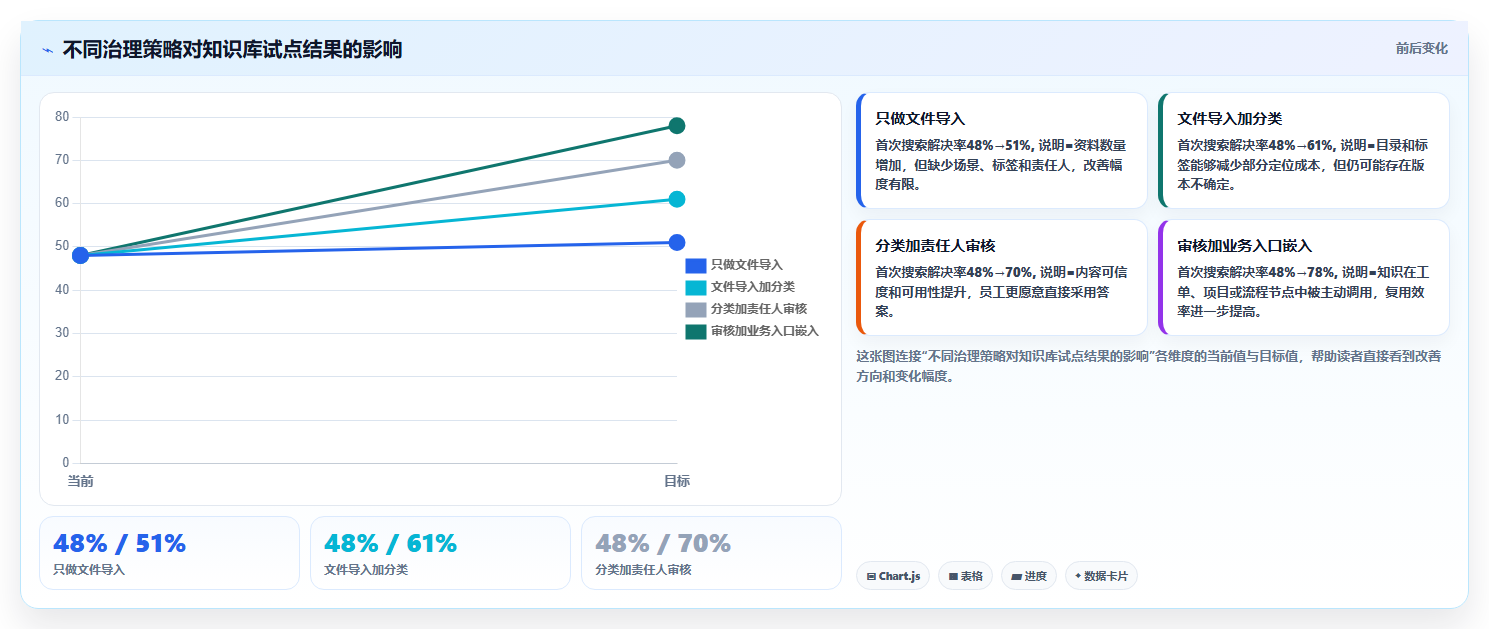Click the Chart.js tag chip
The height and width of the screenshot is (629, 1489).
coord(893,576)
